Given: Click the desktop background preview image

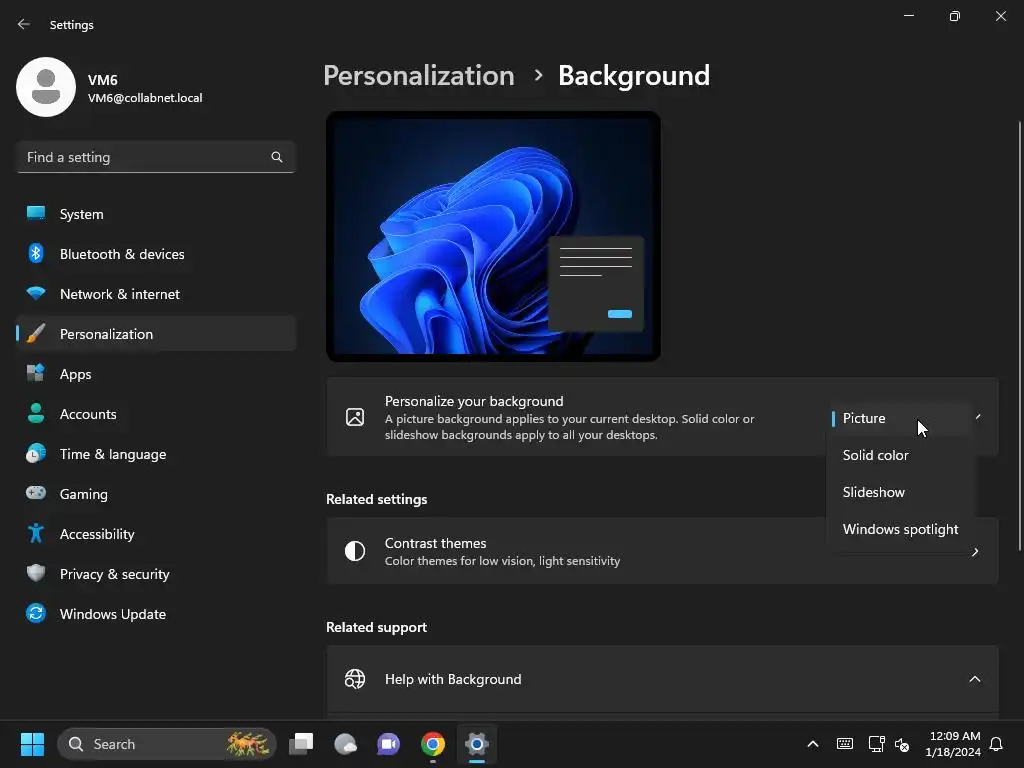Looking at the screenshot, I should tap(493, 236).
